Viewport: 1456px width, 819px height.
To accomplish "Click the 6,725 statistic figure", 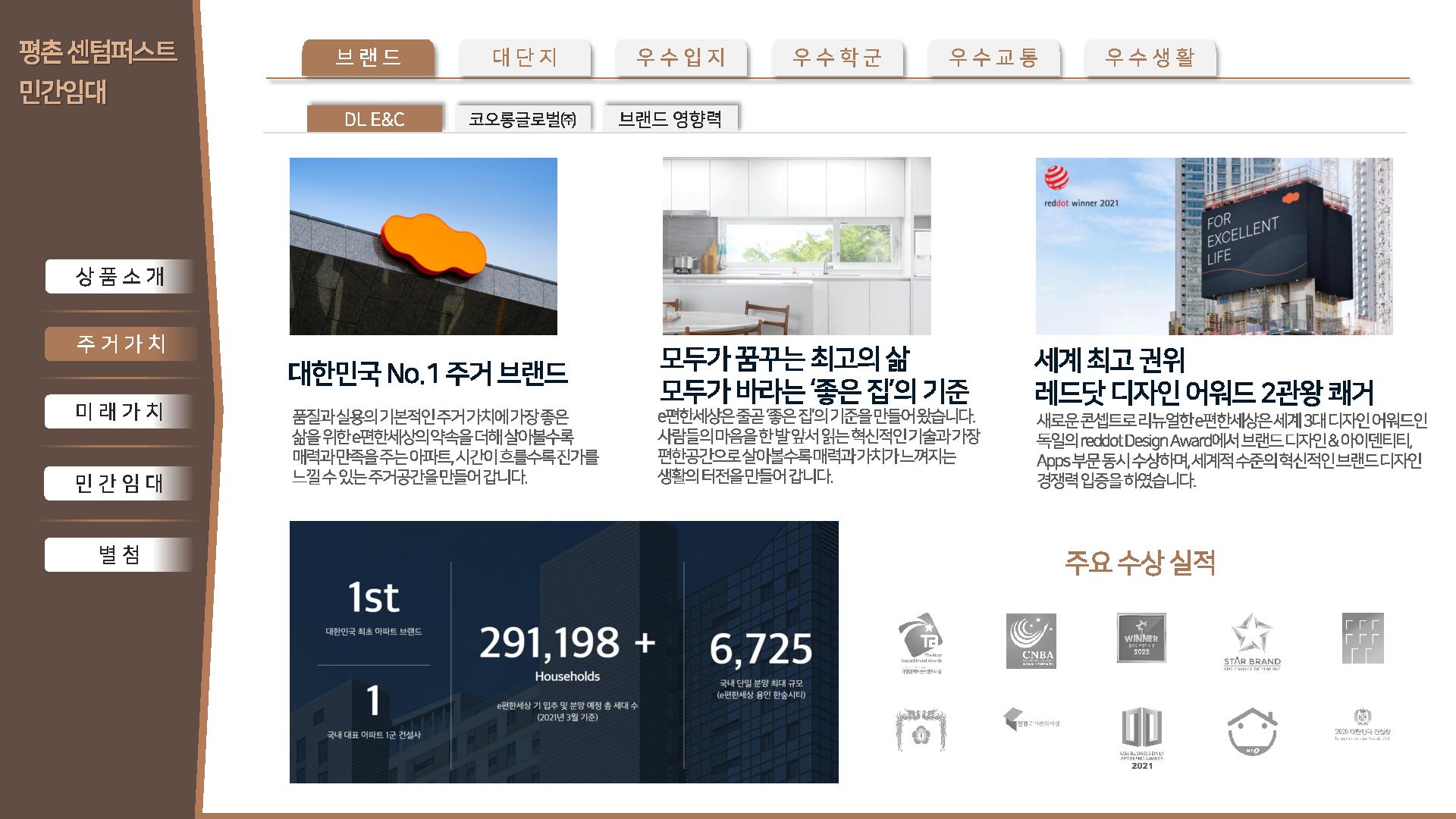I will [x=761, y=649].
